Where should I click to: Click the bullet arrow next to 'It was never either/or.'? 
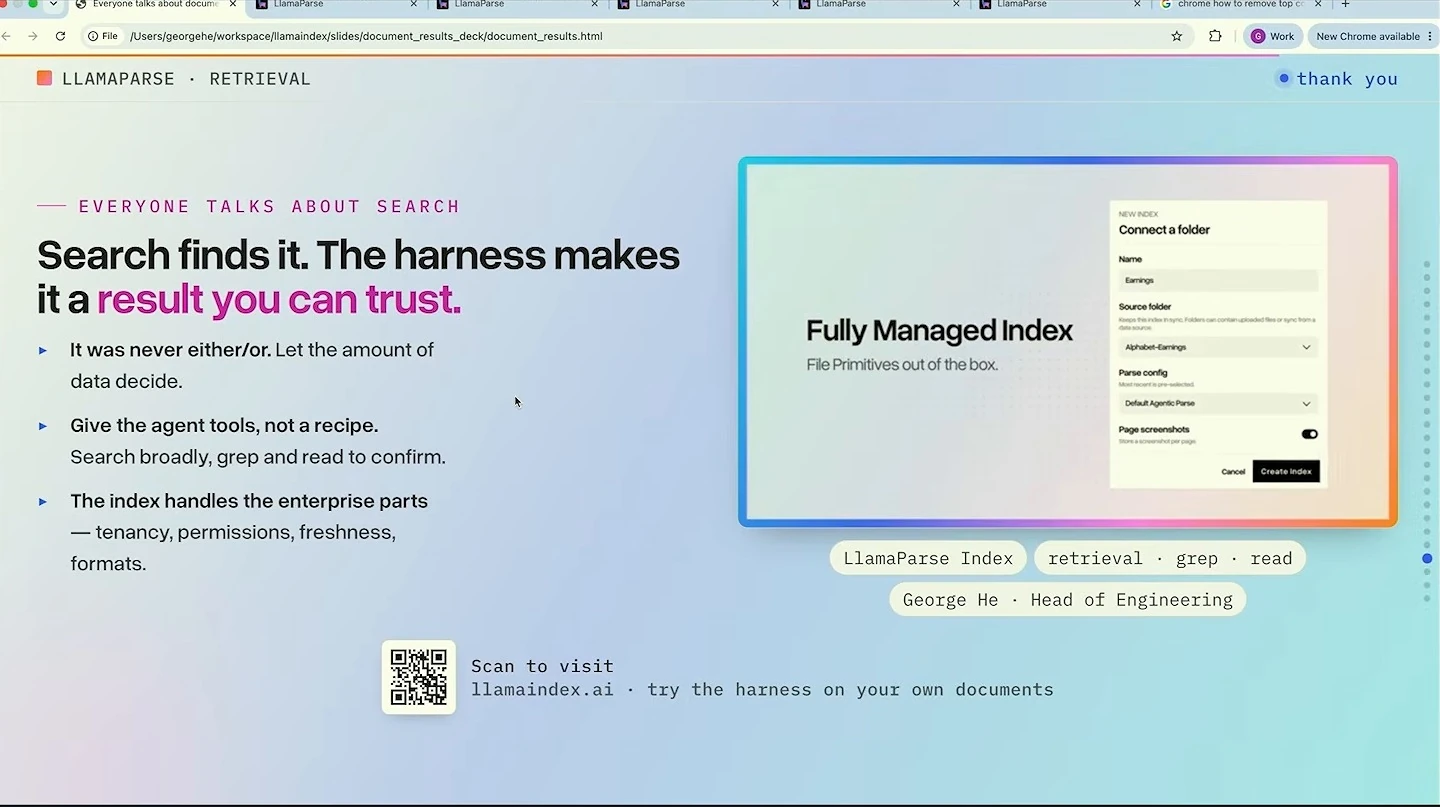[43, 350]
